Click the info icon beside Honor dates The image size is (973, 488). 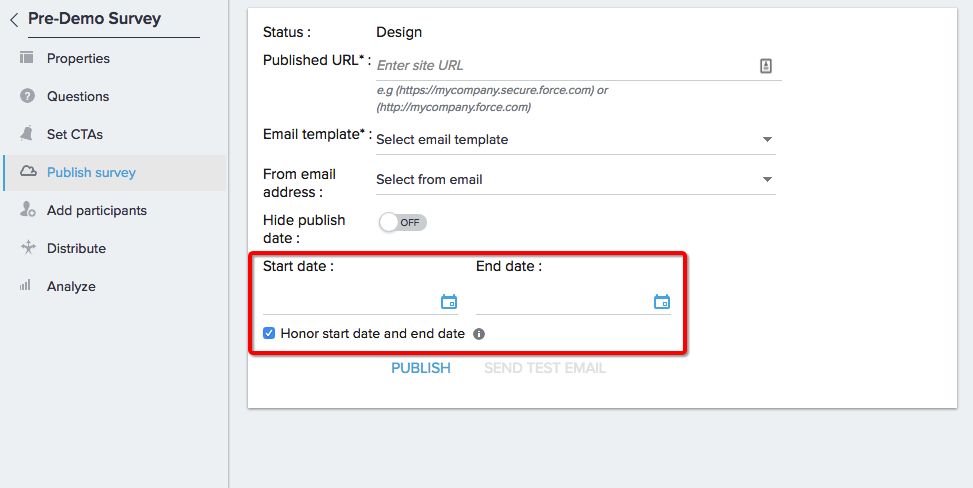pyautogui.click(x=479, y=334)
